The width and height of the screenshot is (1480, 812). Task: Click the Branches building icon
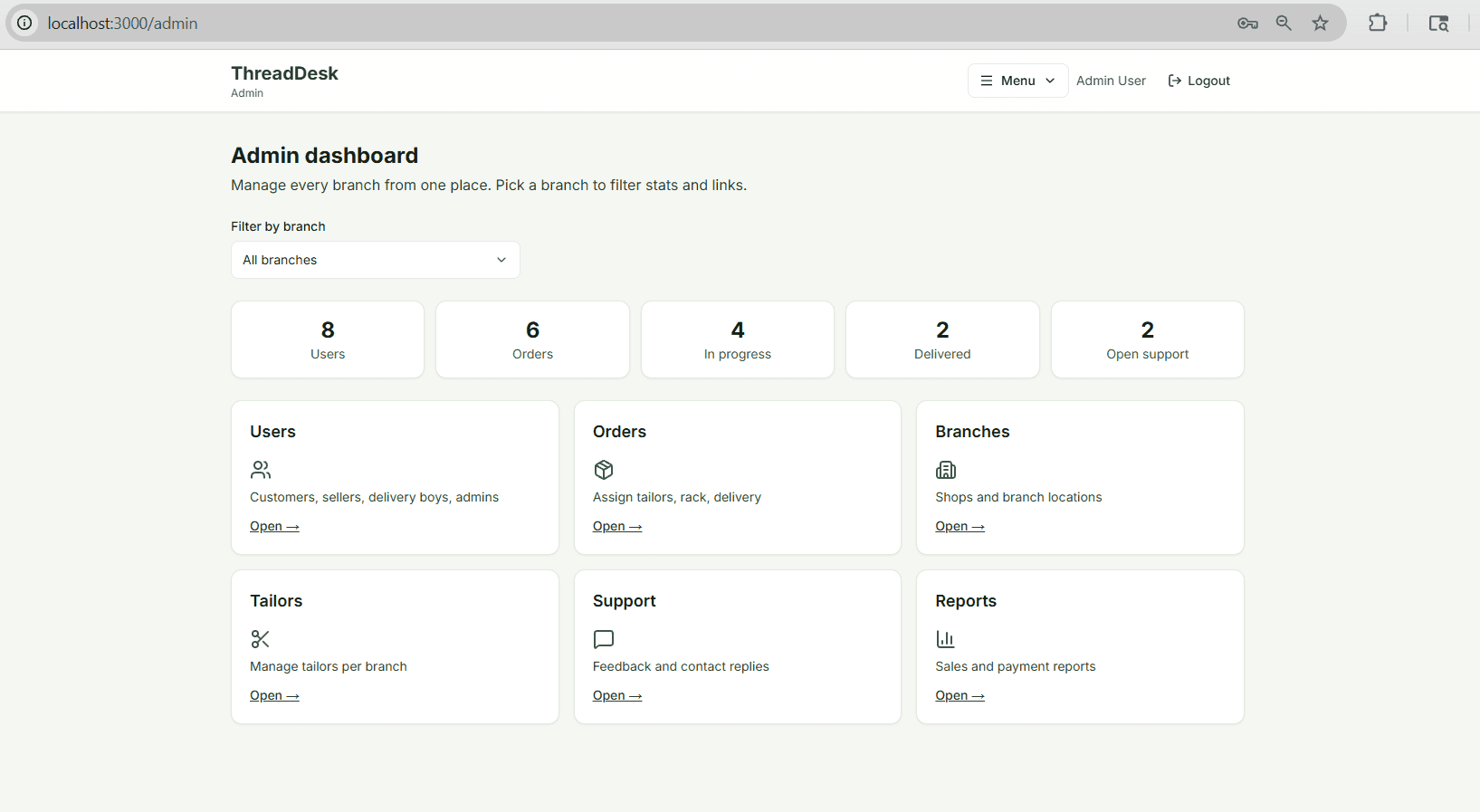[946, 470]
